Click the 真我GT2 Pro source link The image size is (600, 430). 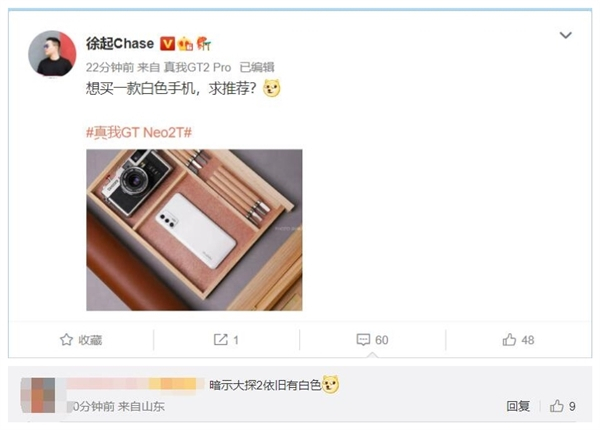click(197, 67)
